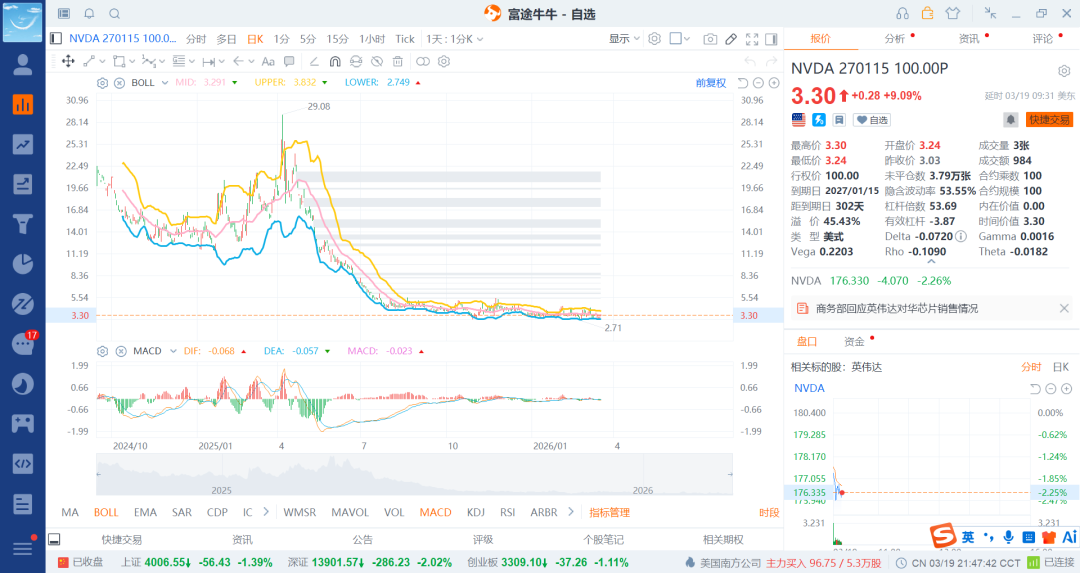The width and height of the screenshot is (1080, 573).
Task: Open the skin theme shirt icon
Action: tap(953, 13)
